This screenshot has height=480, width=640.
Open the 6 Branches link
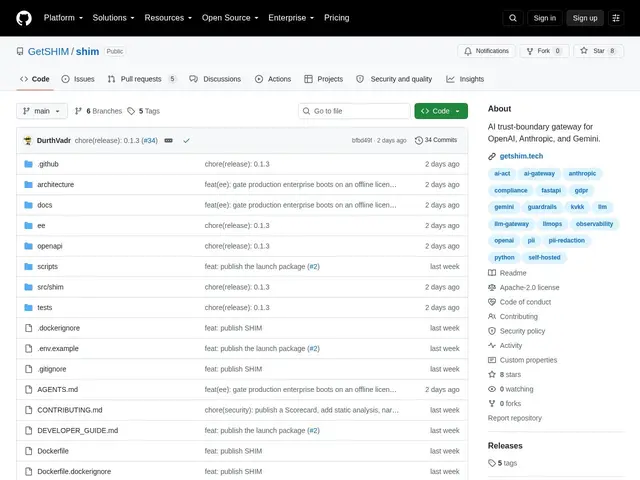point(98,111)
